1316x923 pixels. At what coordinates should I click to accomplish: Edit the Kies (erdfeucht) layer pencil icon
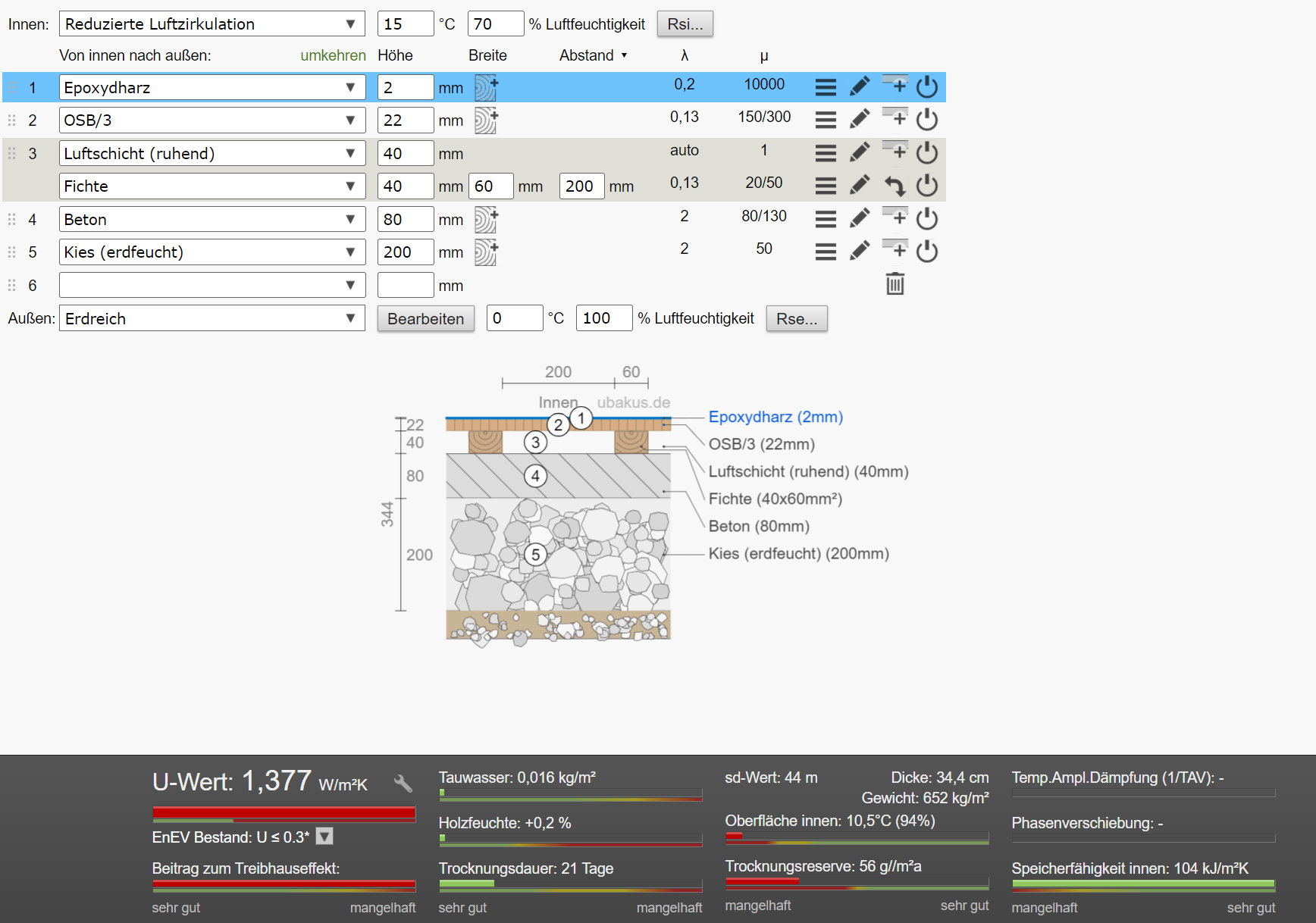(860, 251)
